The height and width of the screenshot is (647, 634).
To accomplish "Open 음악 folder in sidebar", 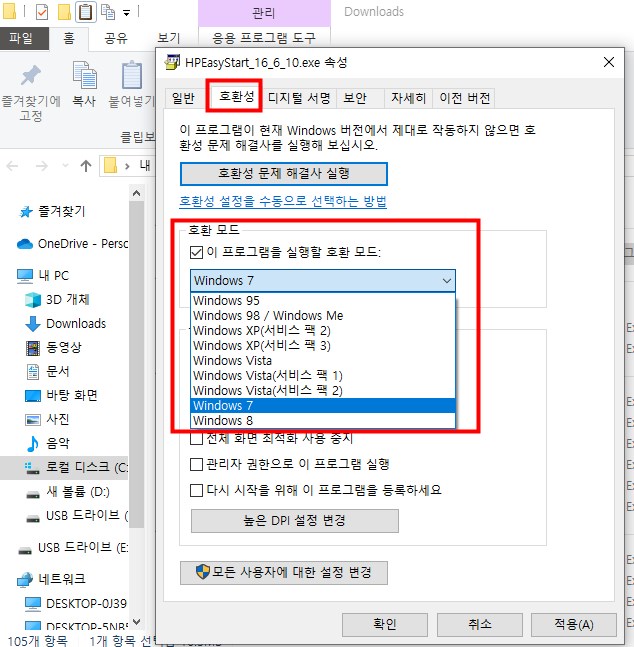I will tap(47, 443).
